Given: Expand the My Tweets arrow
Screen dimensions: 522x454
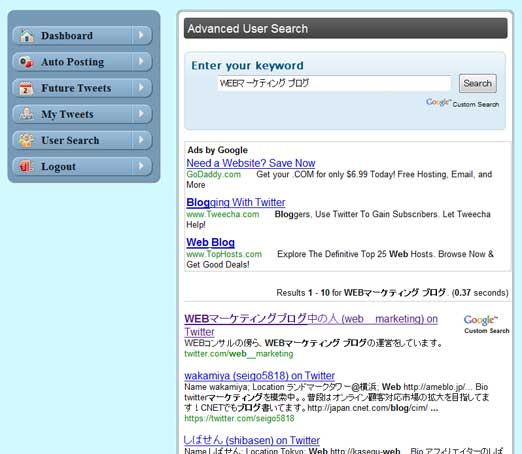Looking at the screenshot, I should (x=141, y=114).
